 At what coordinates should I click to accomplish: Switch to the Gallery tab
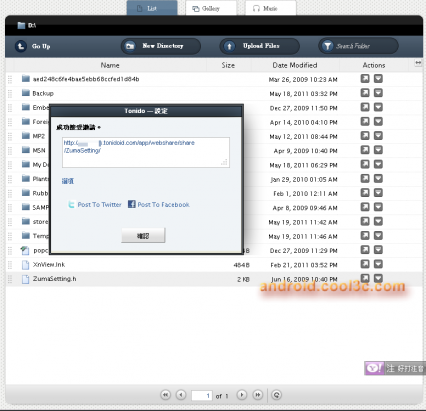click(x=211, y=8)
